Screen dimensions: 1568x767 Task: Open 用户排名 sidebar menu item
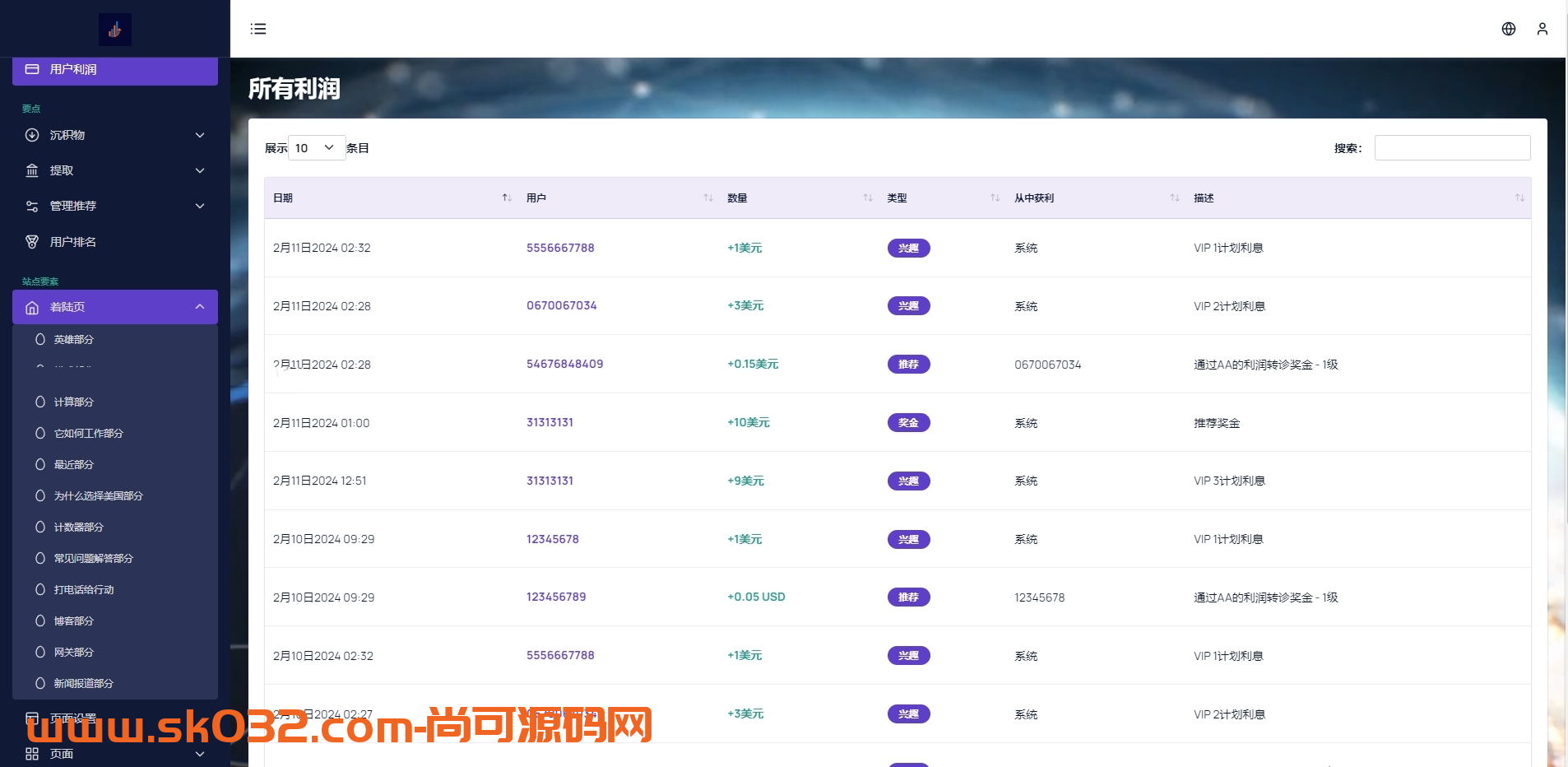point(115,242)
